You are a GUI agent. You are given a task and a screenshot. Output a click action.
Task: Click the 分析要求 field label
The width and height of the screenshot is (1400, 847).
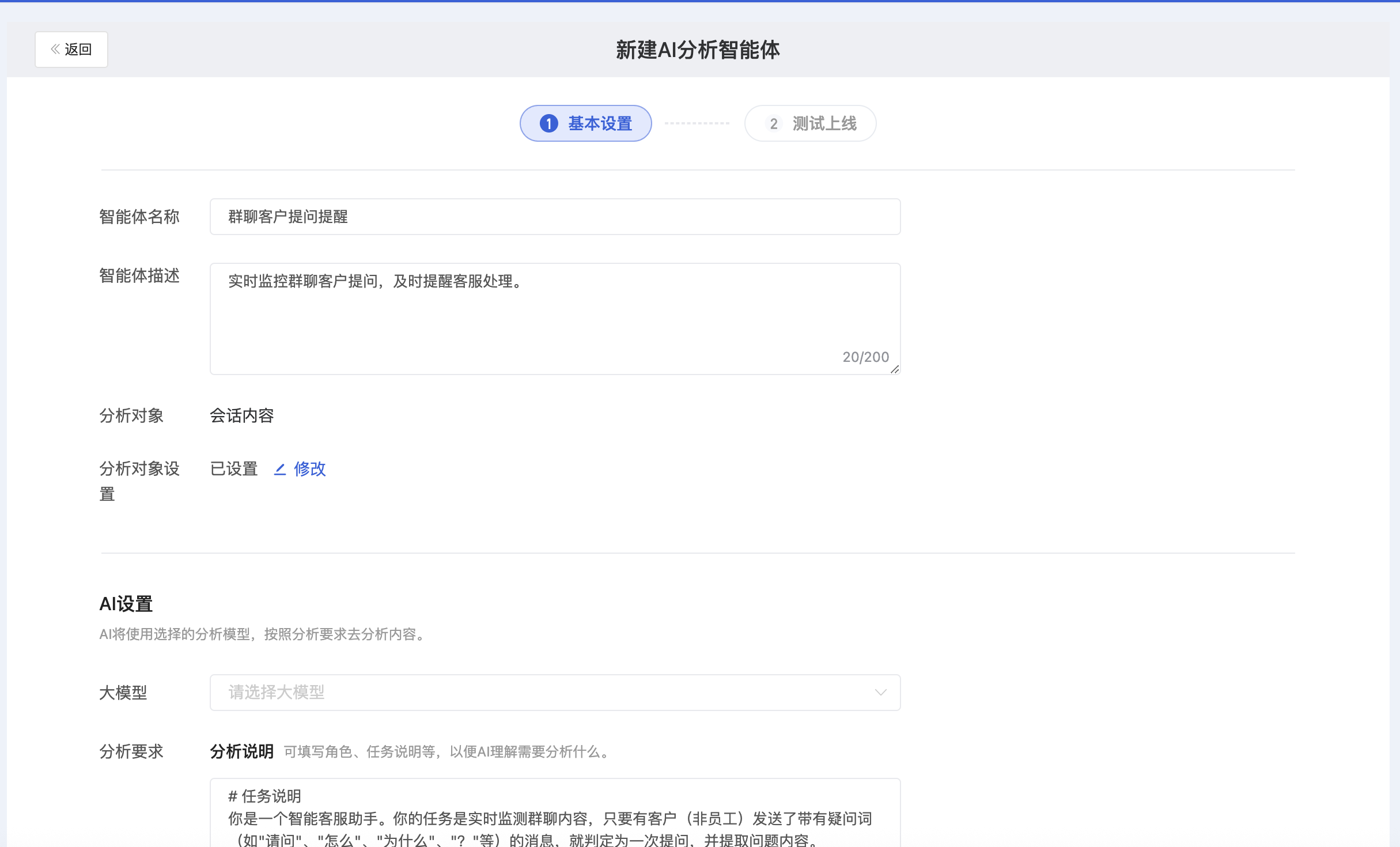(131, 751)
